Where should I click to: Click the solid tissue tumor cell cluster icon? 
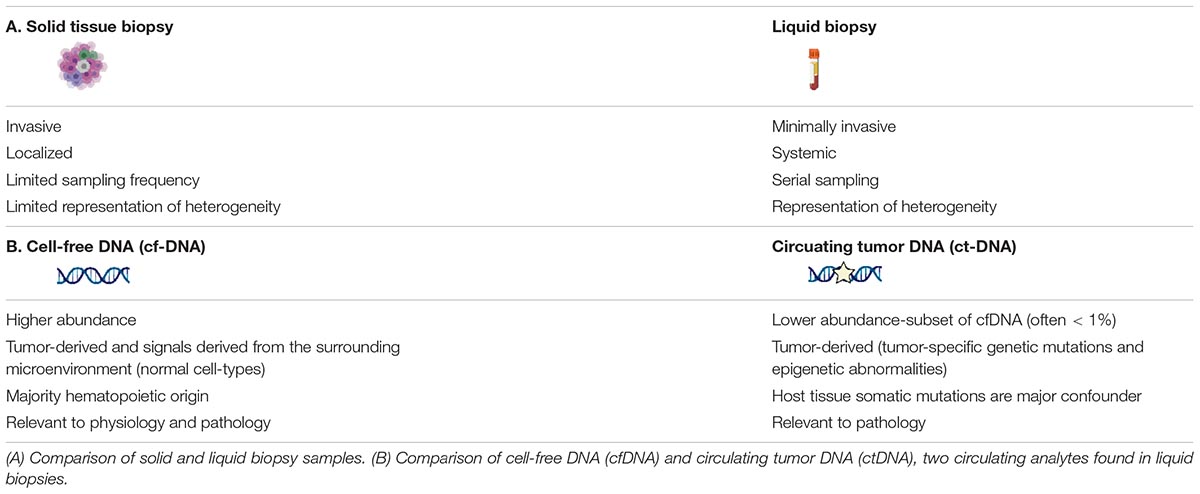click(82, 69)
